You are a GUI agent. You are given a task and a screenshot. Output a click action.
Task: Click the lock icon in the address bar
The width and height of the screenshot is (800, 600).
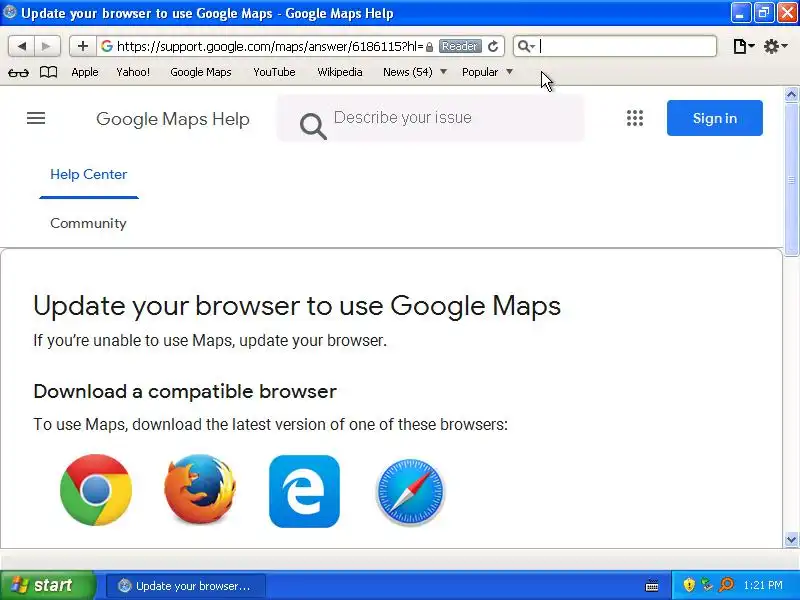[x=429, y=47]
